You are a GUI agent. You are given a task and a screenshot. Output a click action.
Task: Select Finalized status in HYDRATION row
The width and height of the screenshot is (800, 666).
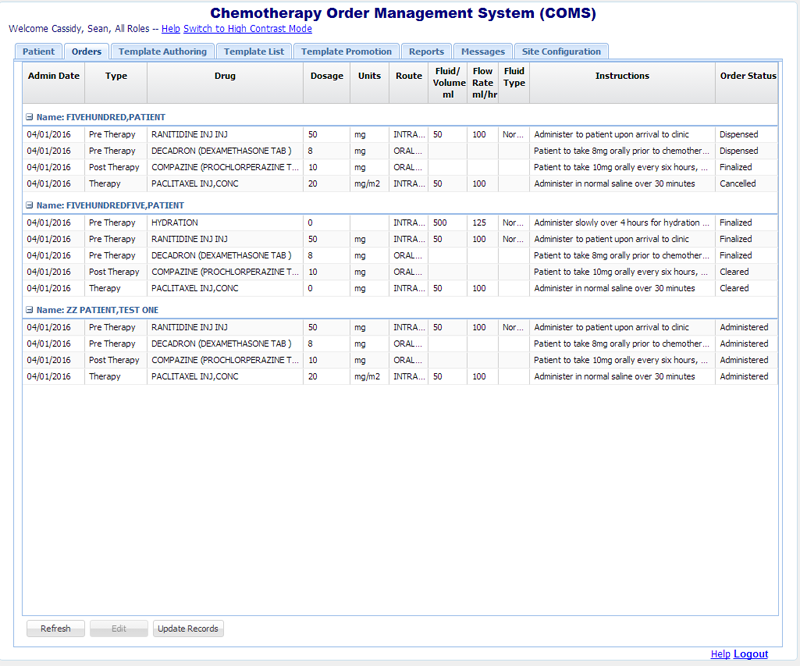pyautogui.click(x=746, y=223)
